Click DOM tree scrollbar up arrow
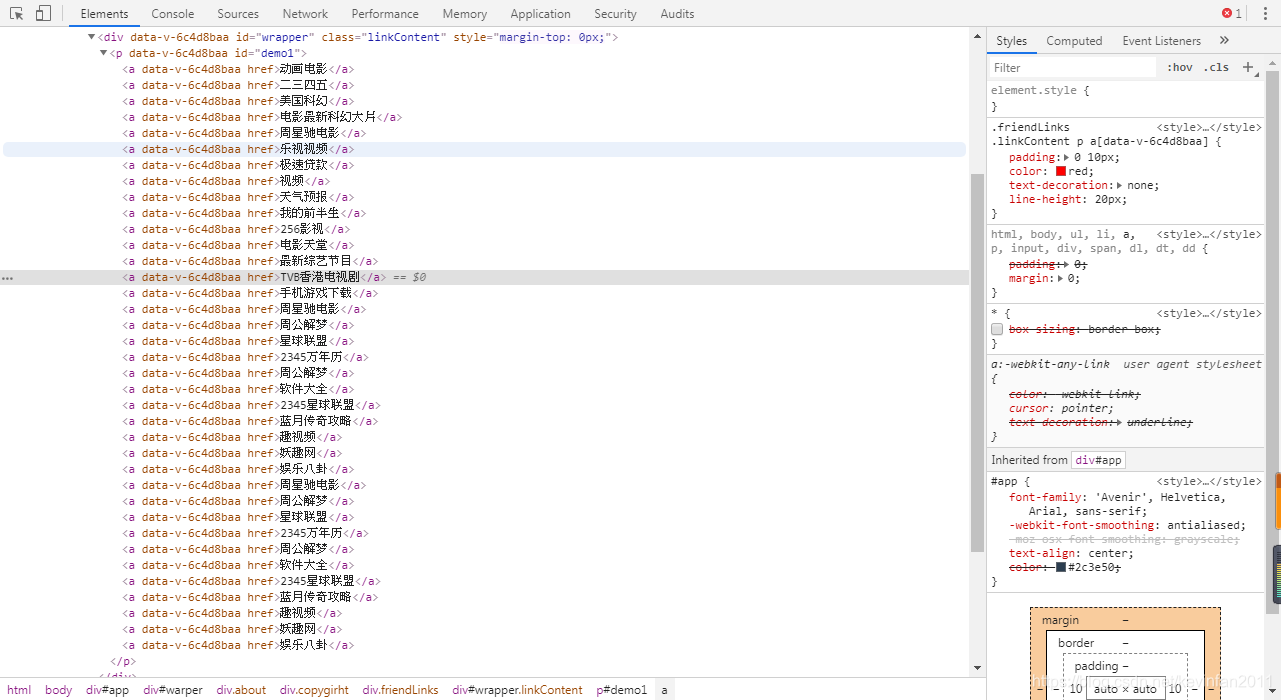Viewport: 1281px width, 700px height. (977, 36)
